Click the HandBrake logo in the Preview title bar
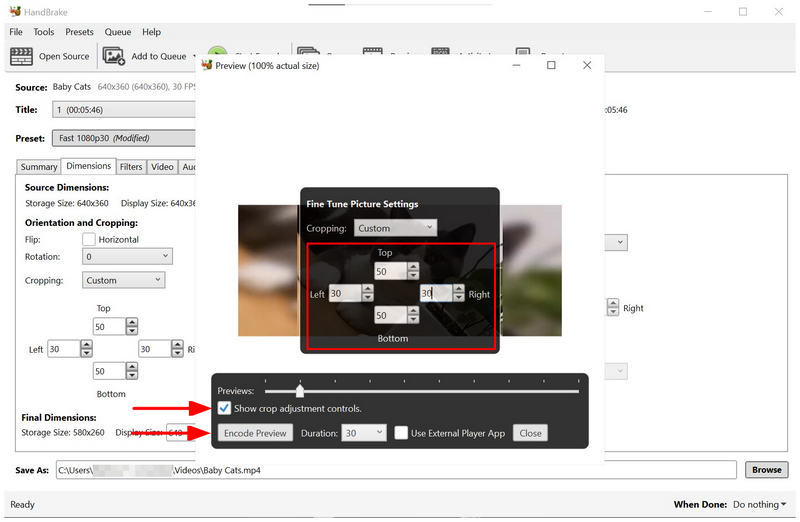800x522 pixels. [207, 65]
